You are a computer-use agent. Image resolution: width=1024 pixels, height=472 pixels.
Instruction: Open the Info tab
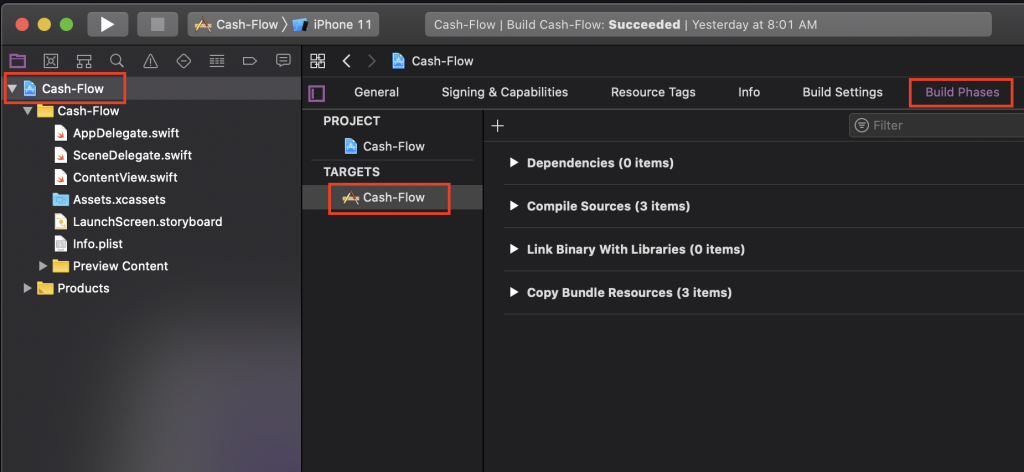[749, 93]
